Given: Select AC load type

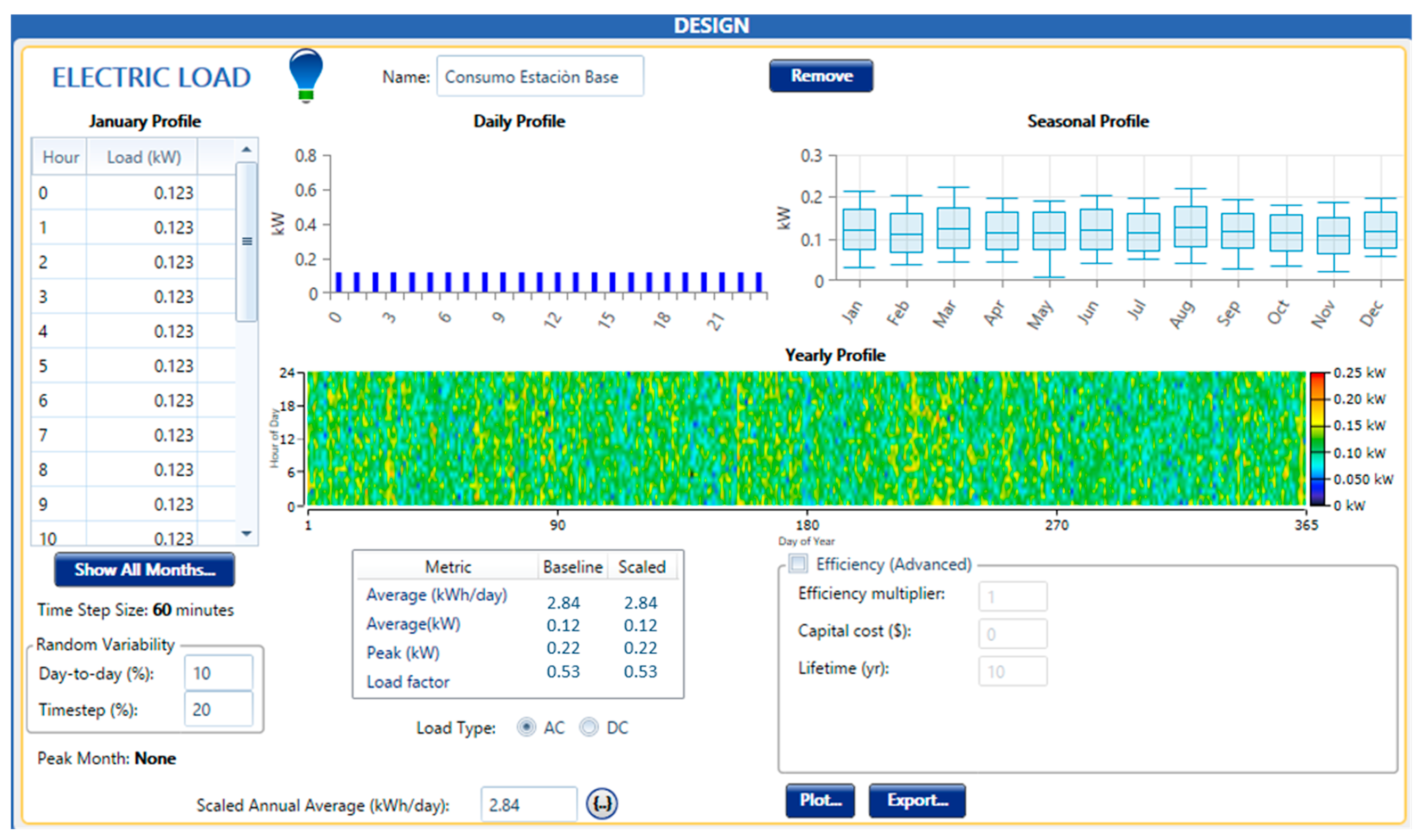Looking at the screenshot, I should (x=526, y=727).
